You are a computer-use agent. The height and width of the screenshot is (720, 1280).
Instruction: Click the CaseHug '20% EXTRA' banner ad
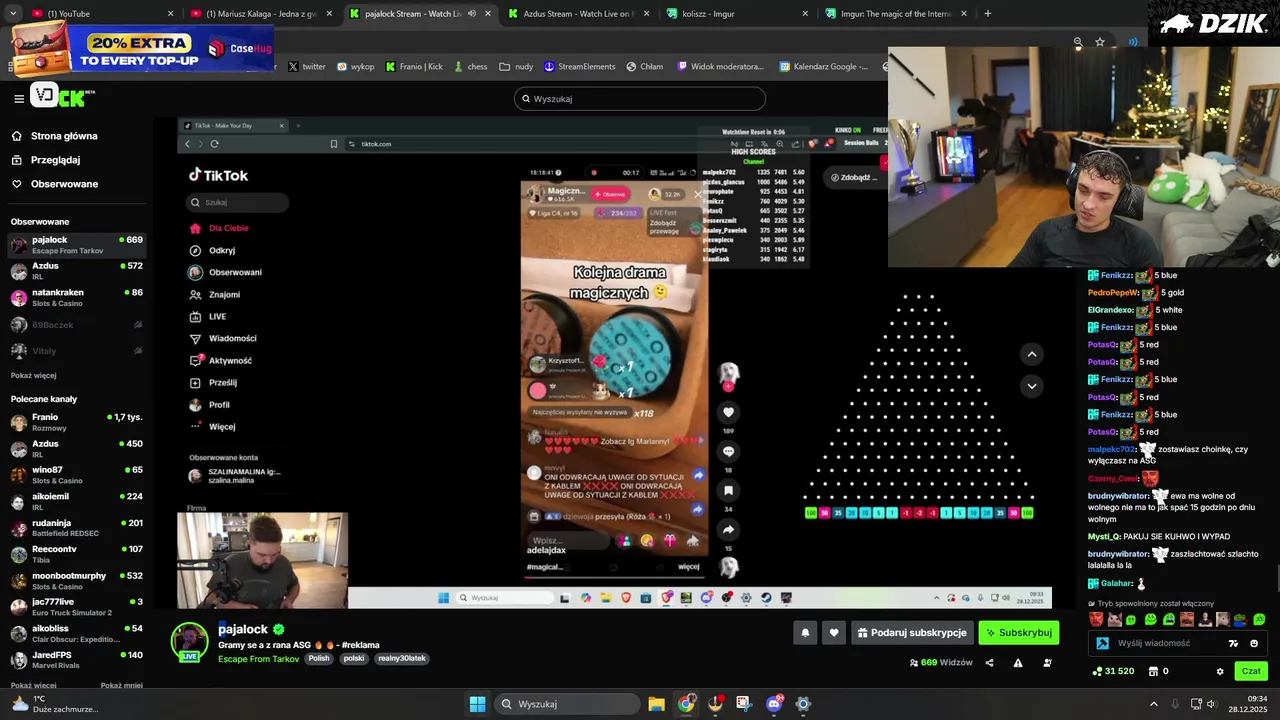[x=140, y=47]
